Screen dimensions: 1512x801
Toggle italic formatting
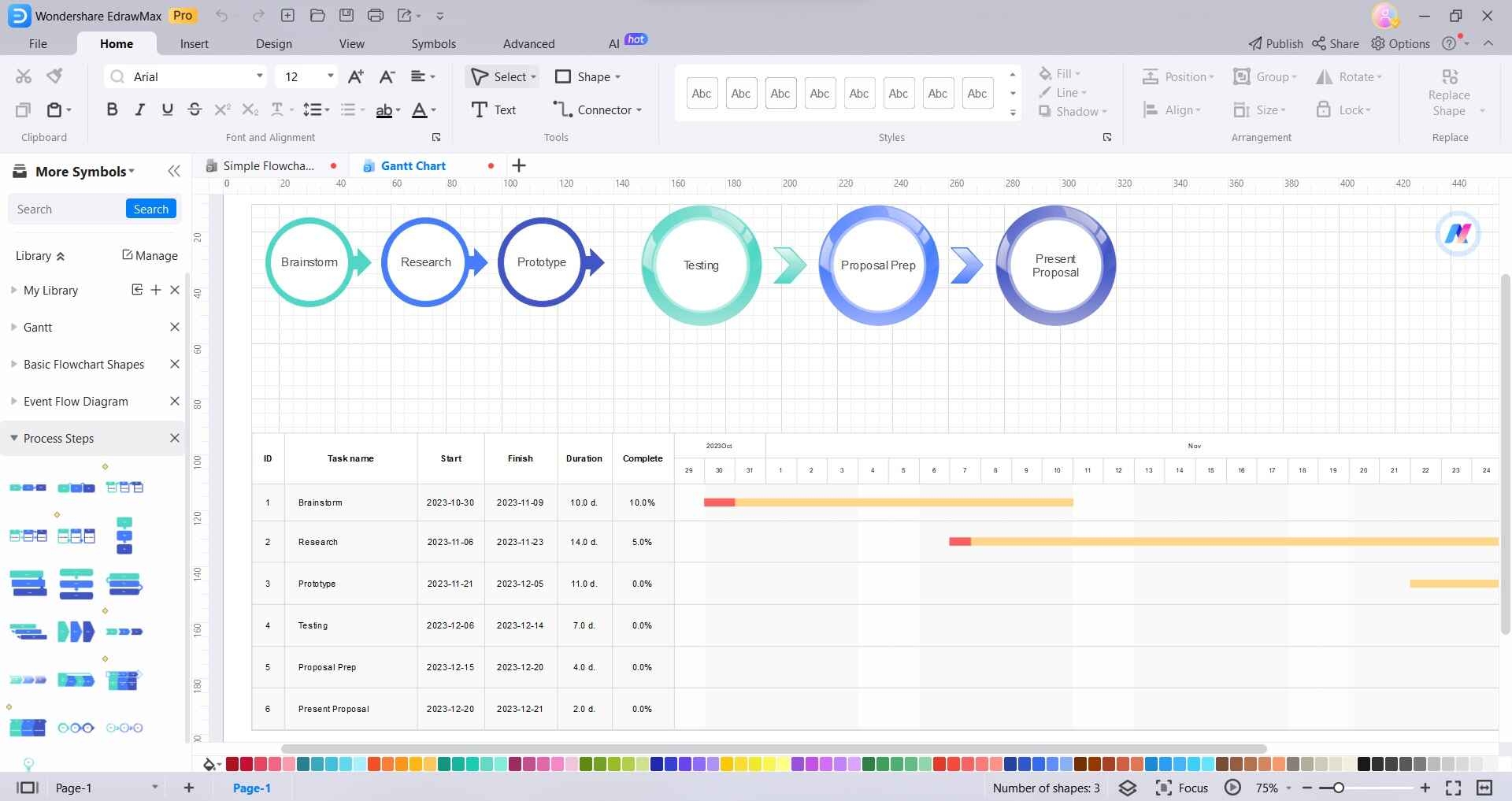click(139, 109)
